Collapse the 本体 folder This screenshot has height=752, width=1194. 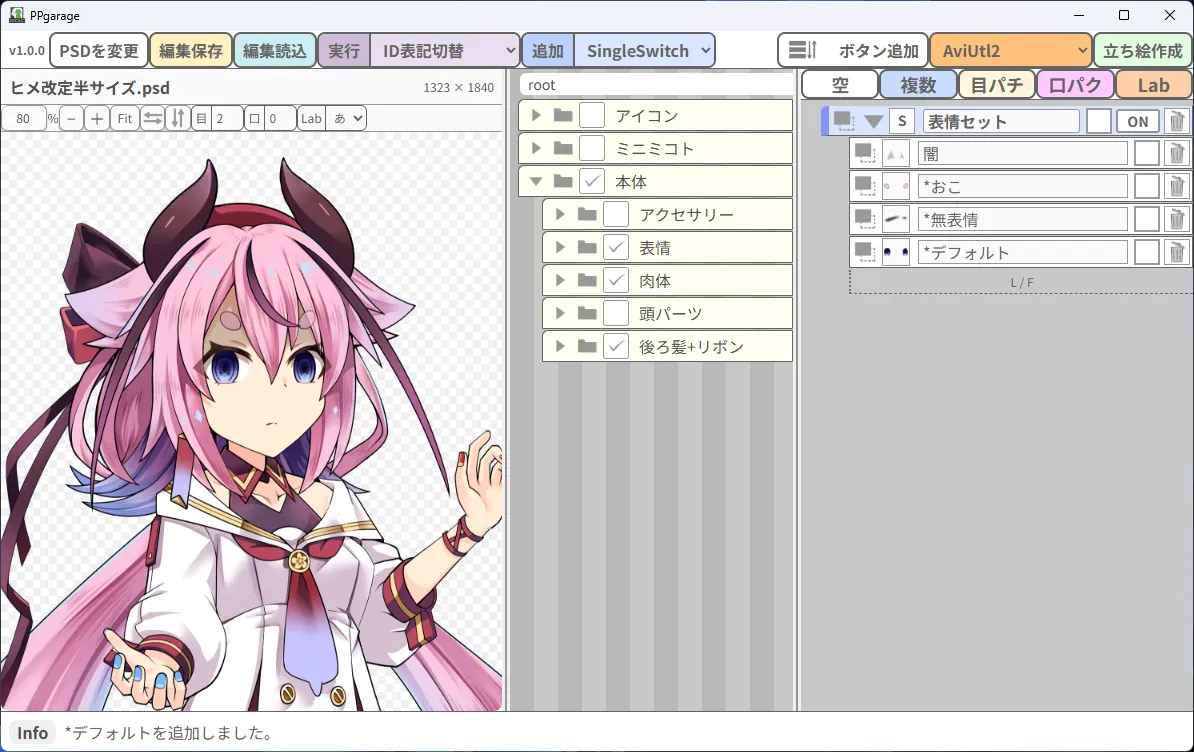tap(536, 181)
